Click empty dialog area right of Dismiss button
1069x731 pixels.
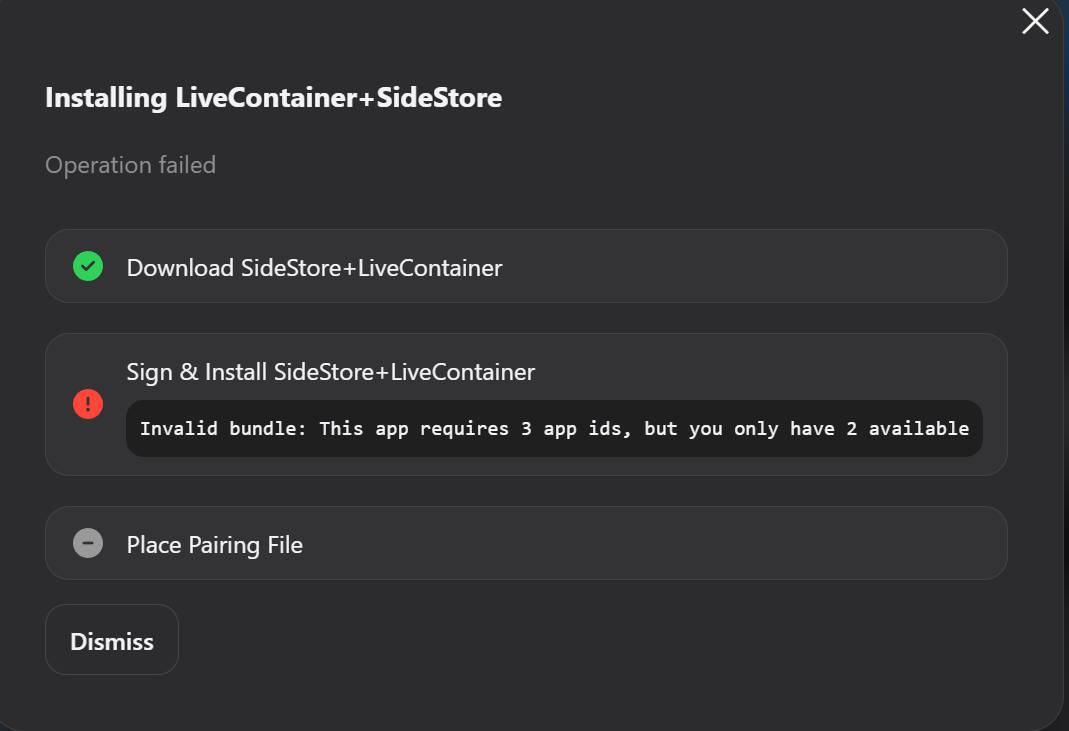click(600, 640)
